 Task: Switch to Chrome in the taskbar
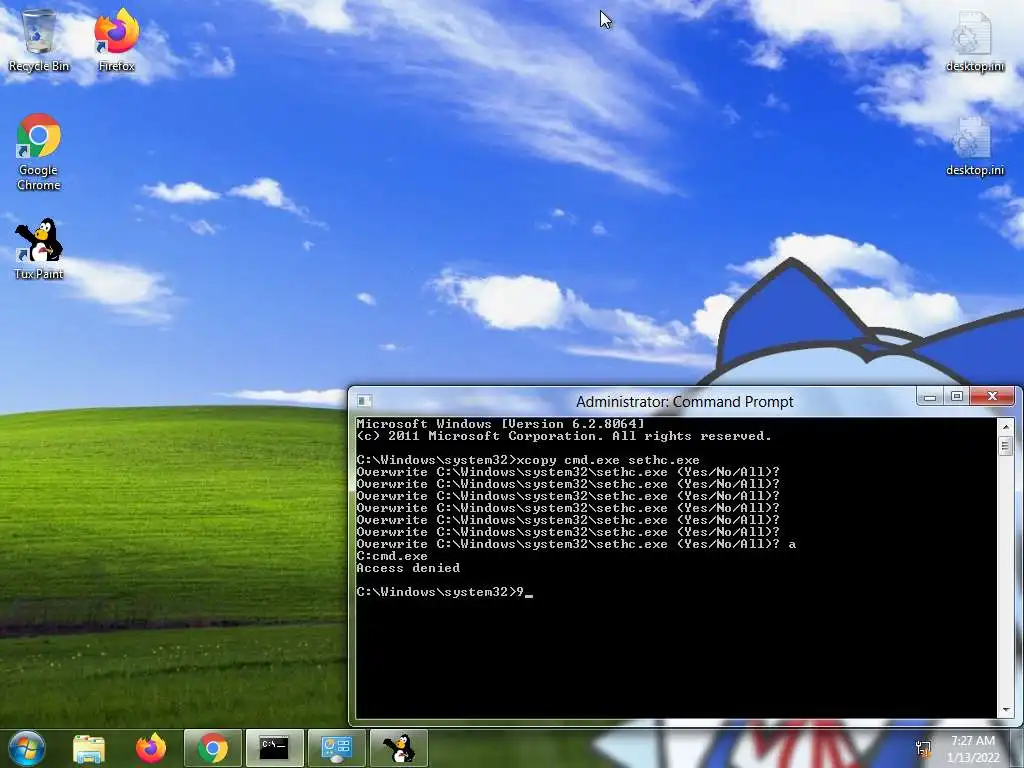pyautogui.click(x=213, y=748)
